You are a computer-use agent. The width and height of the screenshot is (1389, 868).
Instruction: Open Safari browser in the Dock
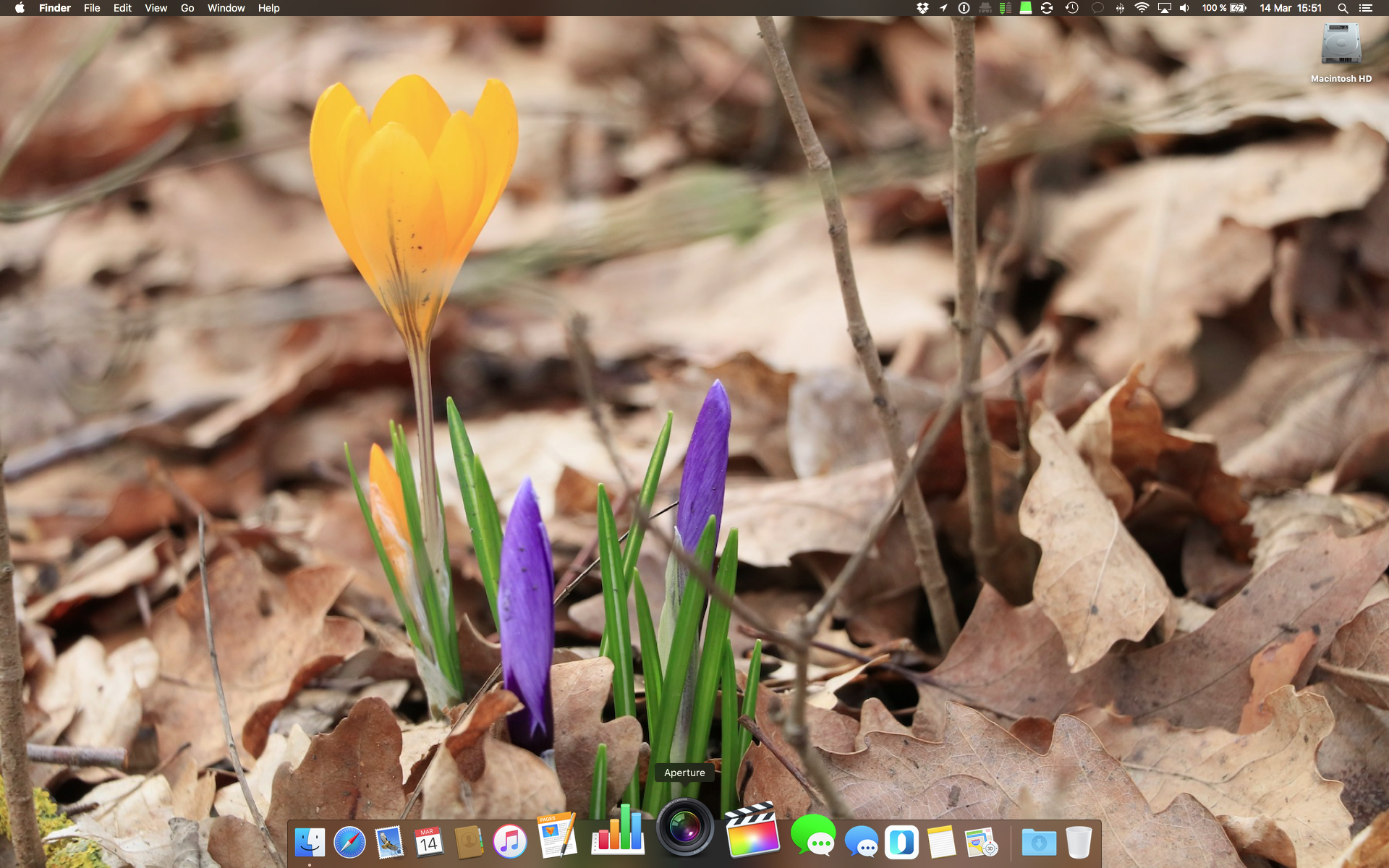pyautogui.click(x=349, y=843)
